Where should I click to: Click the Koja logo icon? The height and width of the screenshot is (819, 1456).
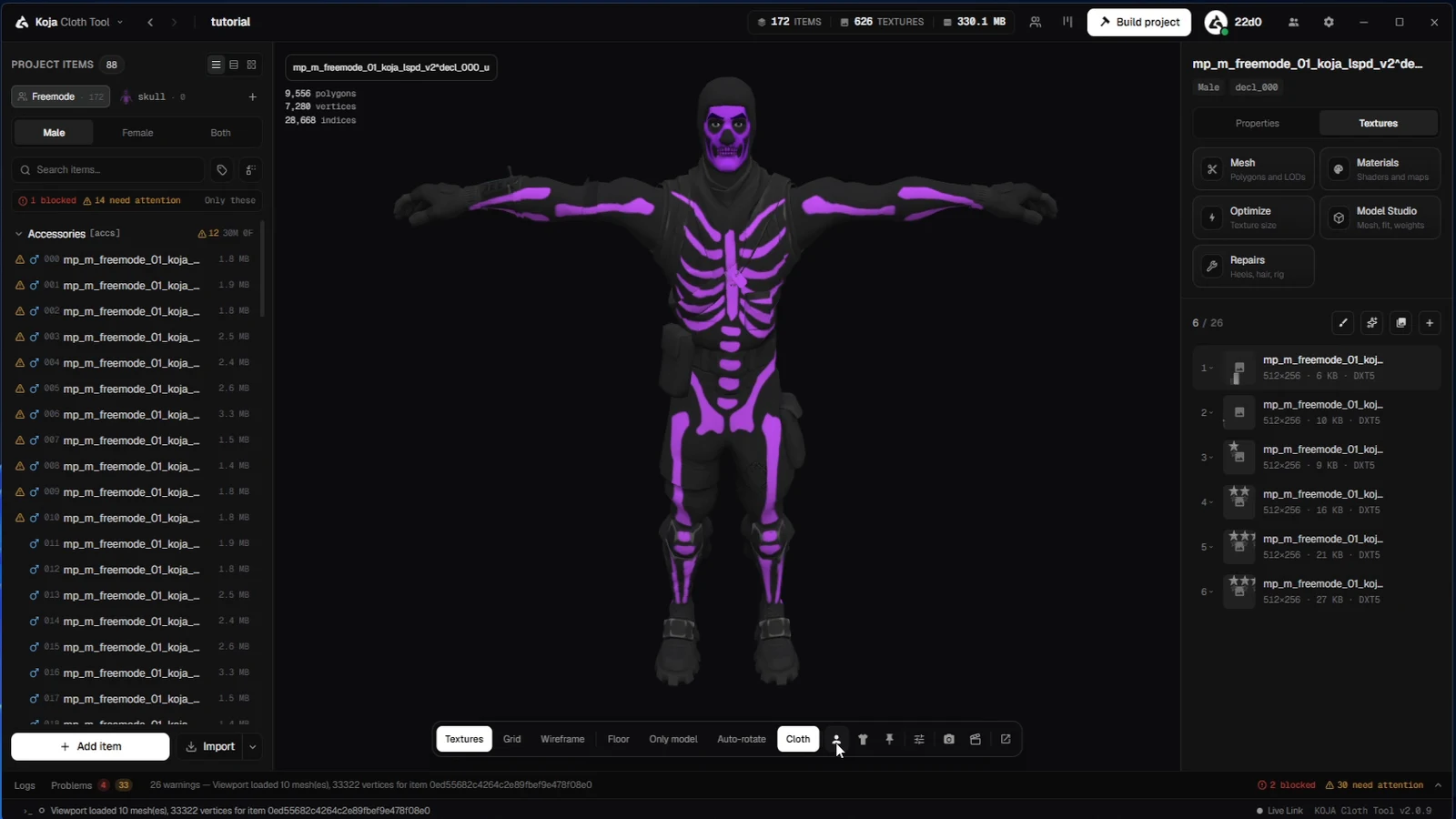(22, 22)
